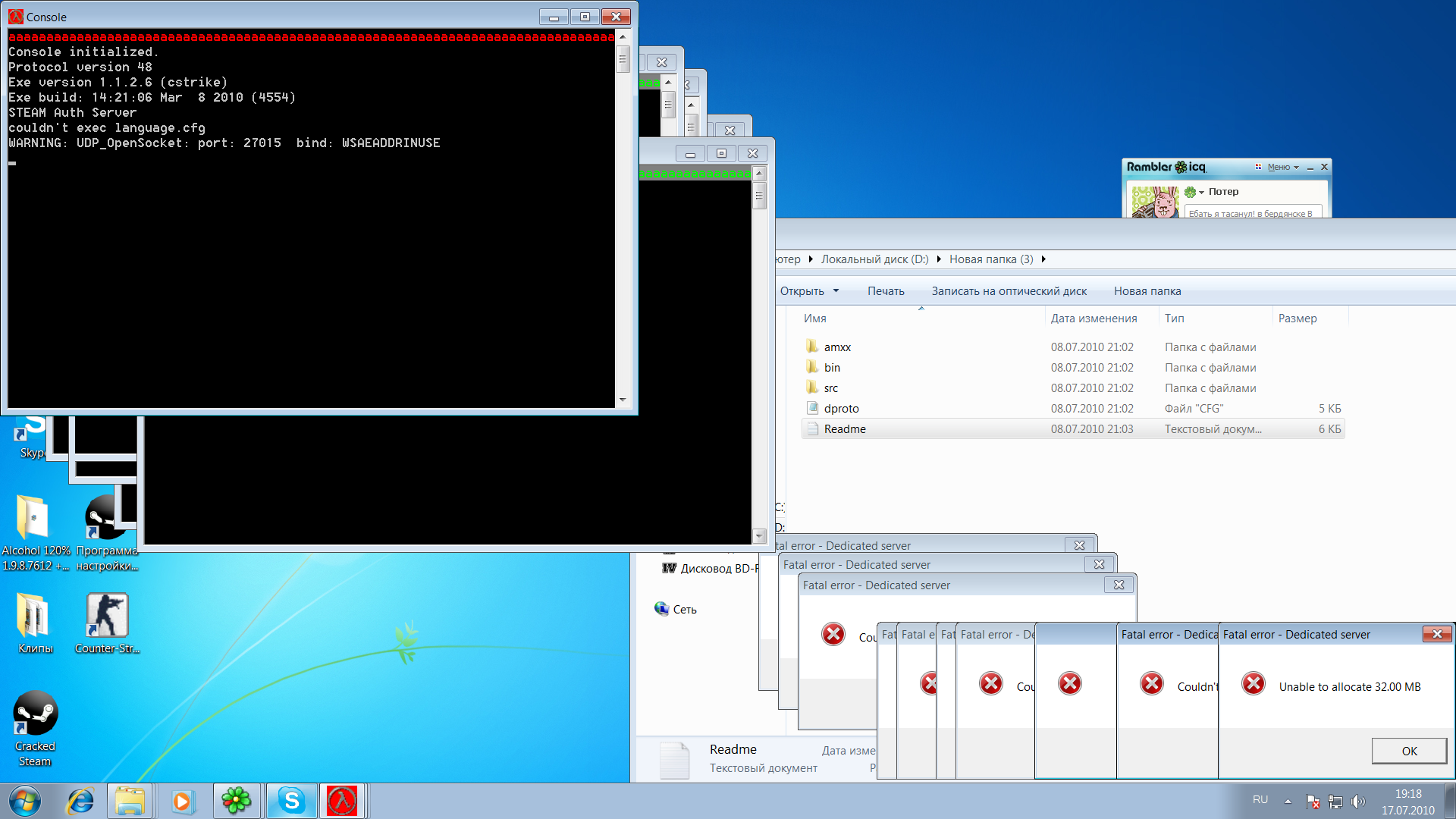This screenshot has width=1456, height=819.
Task: Expand the Открыть dropdown arrow
Action: coord(836,291)
